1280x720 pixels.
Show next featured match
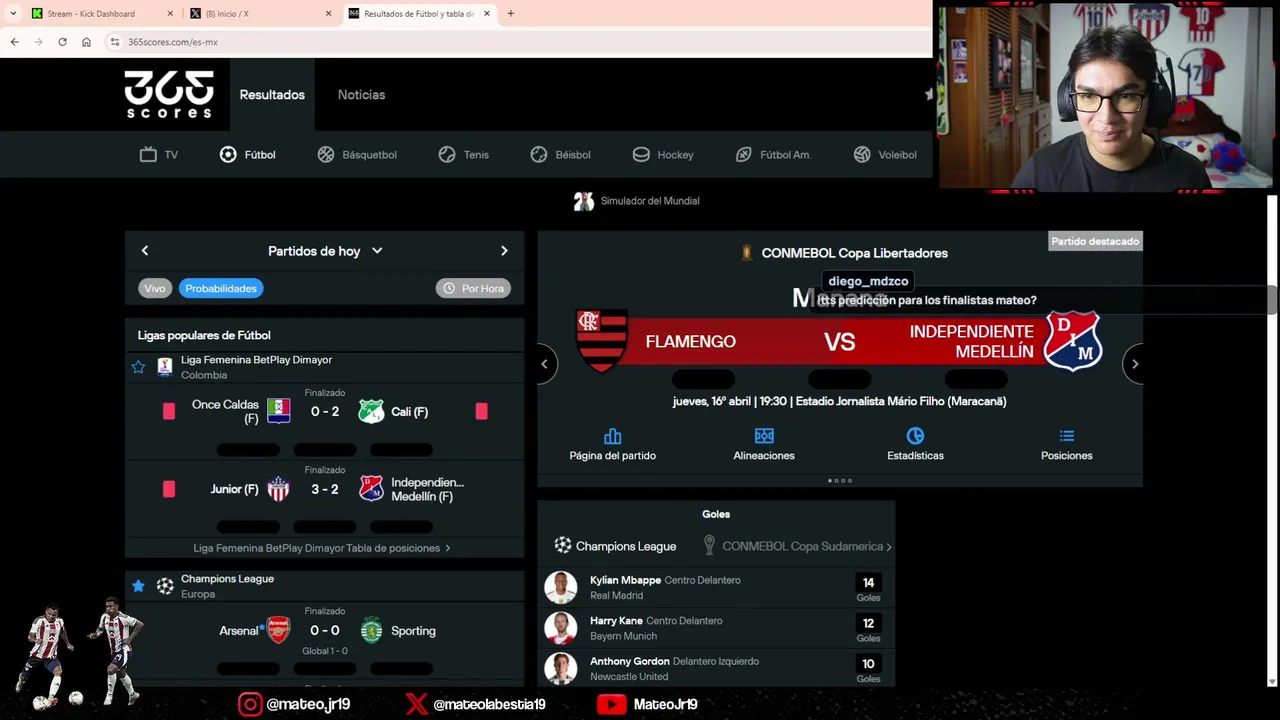(x=1135, y=364)
